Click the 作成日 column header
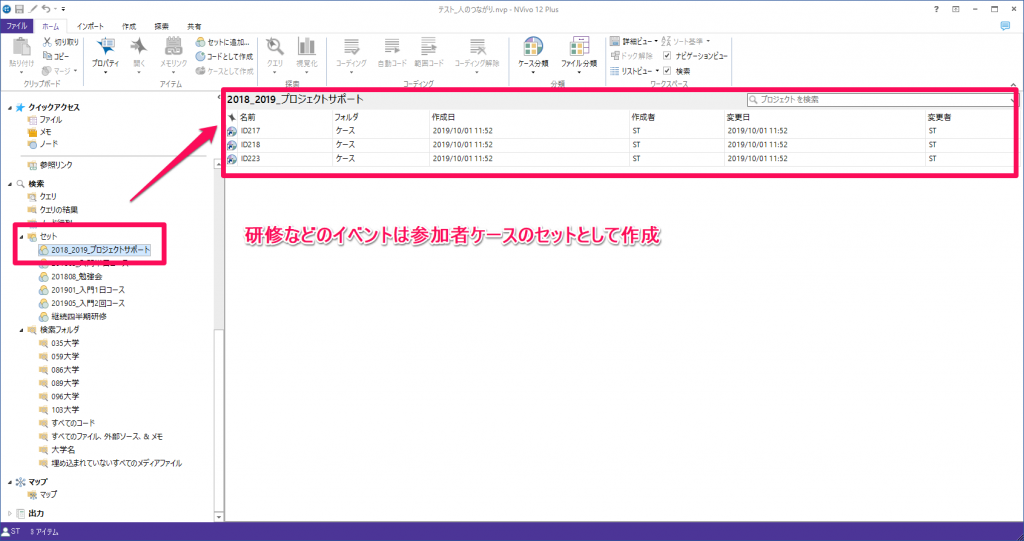Screen dimensions: 1024x541 pos(445,117)
